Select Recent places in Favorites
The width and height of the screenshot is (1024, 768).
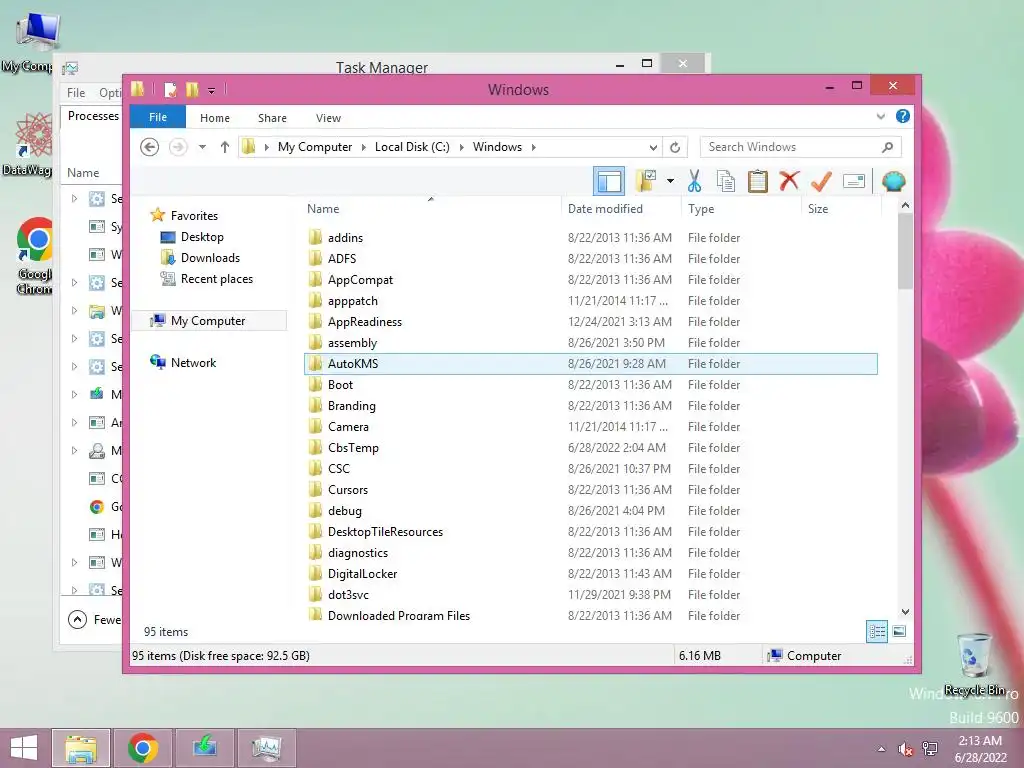click(216, 279)
